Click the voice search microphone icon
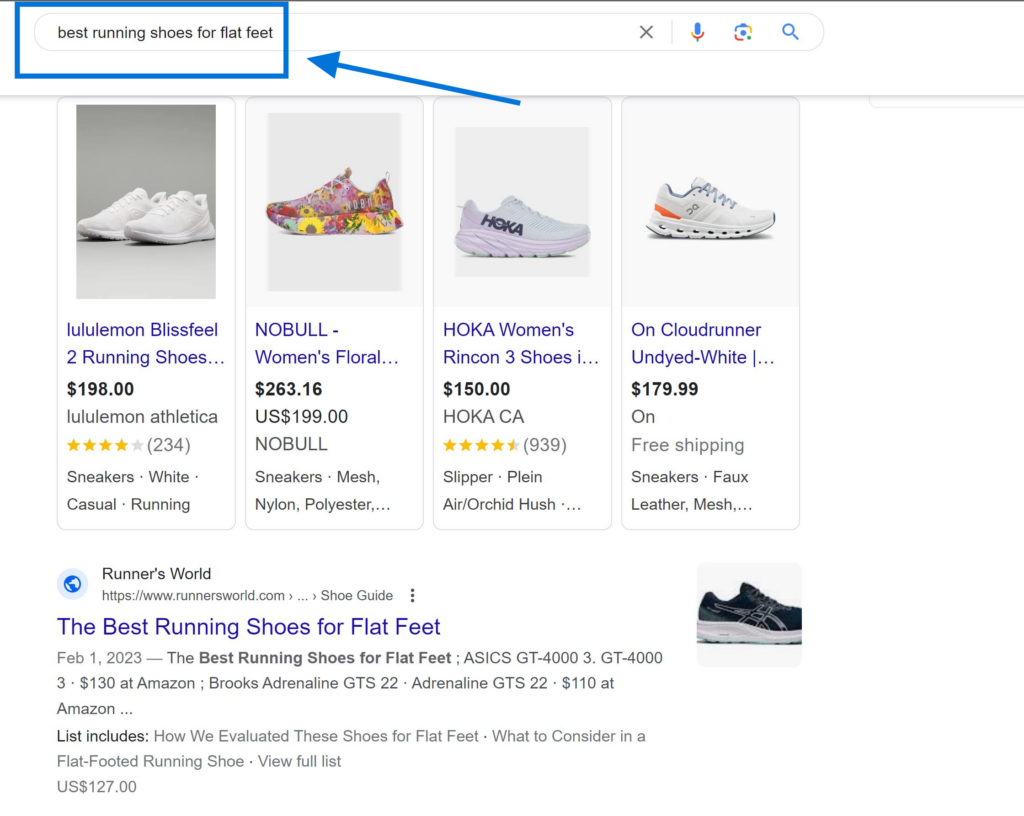Image resolution: width=1024 pixels, height=816 pixels. pyautogui.click(x=697, y=31)
